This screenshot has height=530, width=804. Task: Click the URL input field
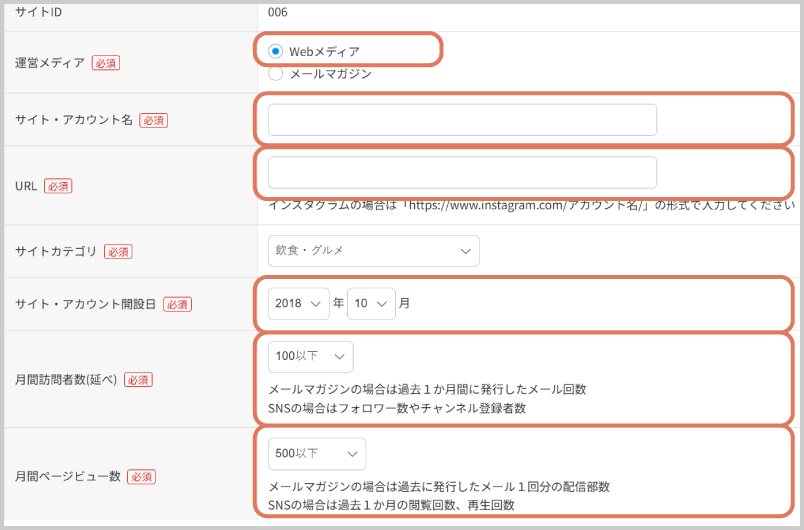[462, 172]
